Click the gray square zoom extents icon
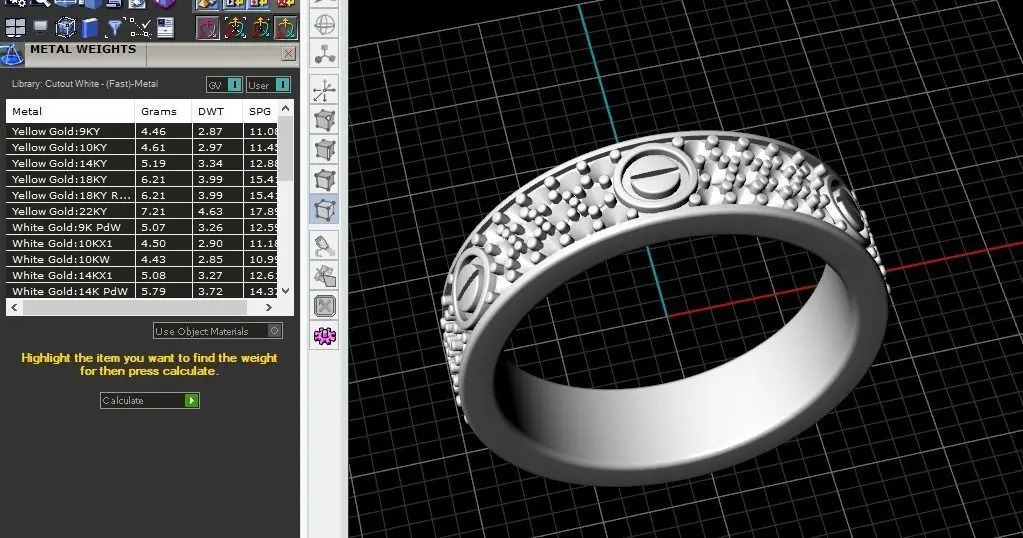1023x538 pixels. pos(324,306)
